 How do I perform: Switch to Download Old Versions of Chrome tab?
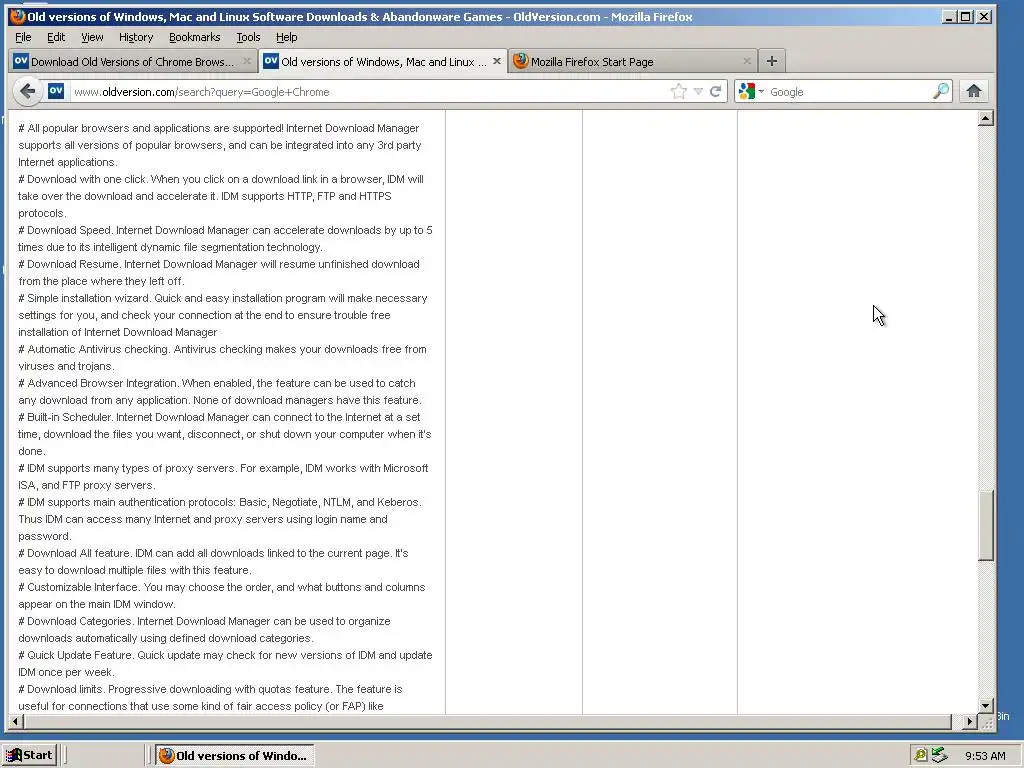click(133, 61)
